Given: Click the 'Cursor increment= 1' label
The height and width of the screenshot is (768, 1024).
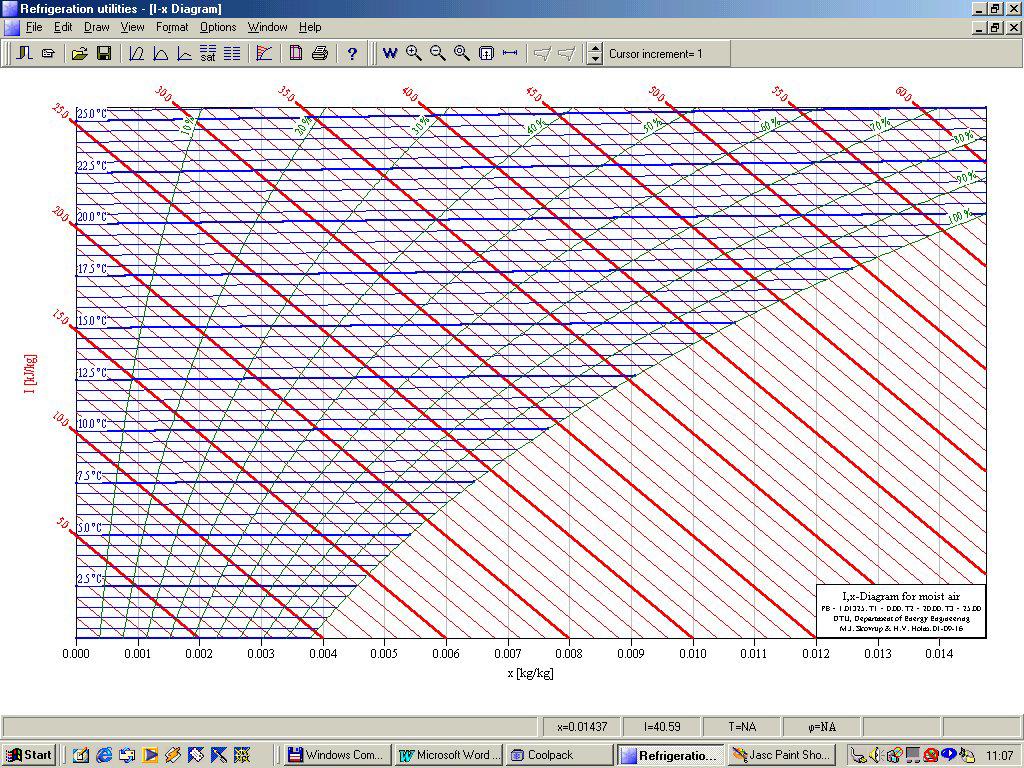Looking at the screenshot, I should (656, 54).
